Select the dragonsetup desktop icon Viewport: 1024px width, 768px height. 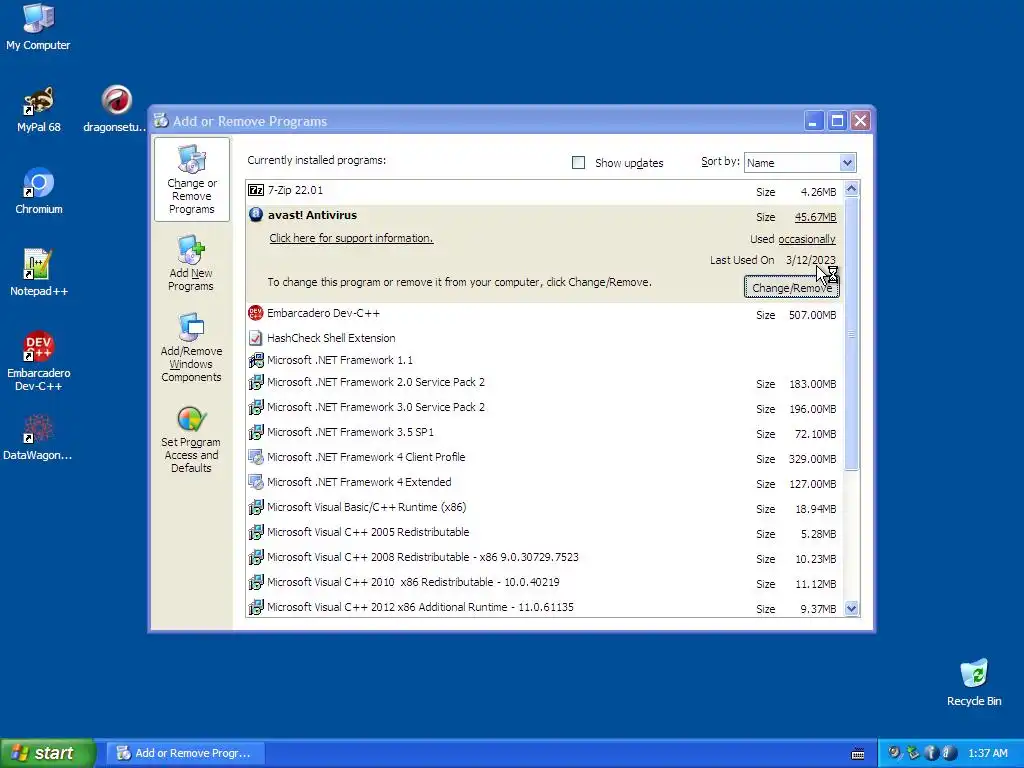click(x=116, y=110)
